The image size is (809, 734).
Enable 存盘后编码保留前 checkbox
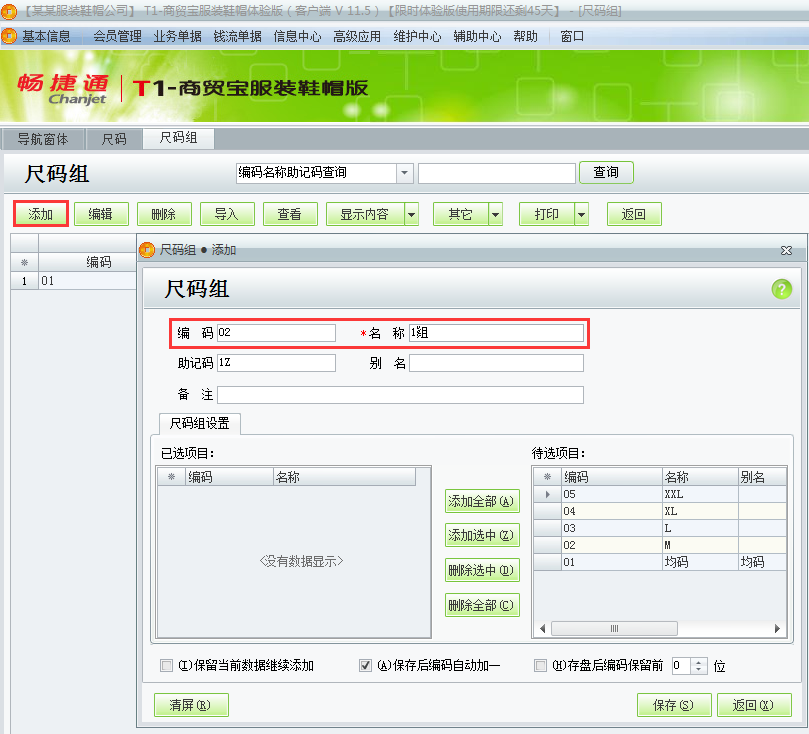pyautogui.click(x=541, y=666)
